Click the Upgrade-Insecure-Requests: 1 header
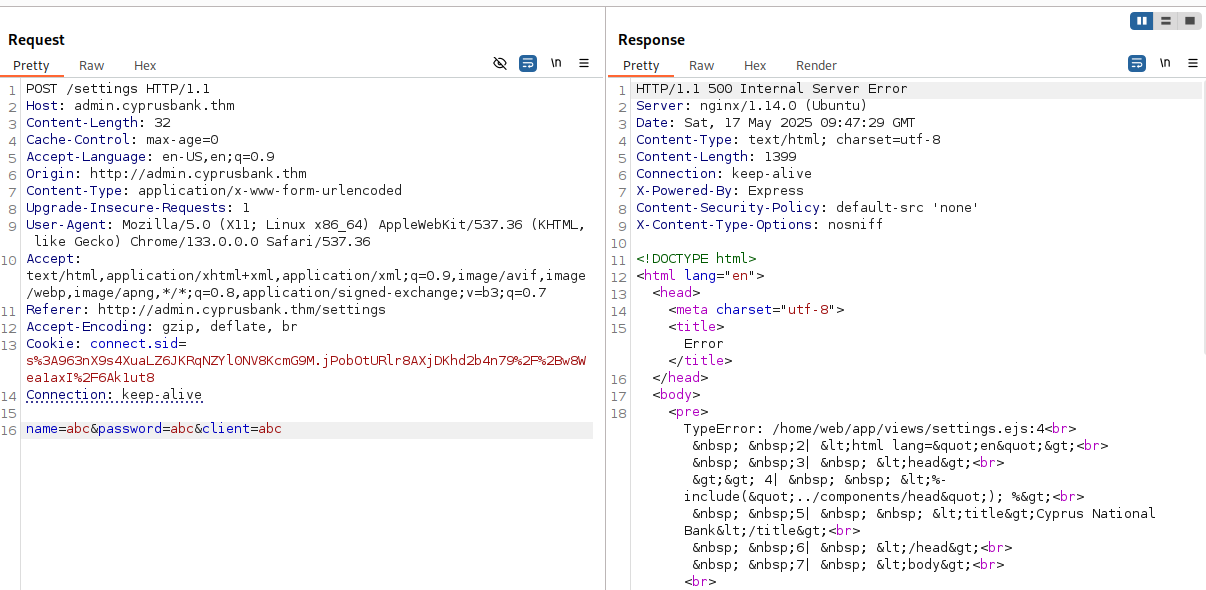The image size is (1206, 590). click(138, 208)
